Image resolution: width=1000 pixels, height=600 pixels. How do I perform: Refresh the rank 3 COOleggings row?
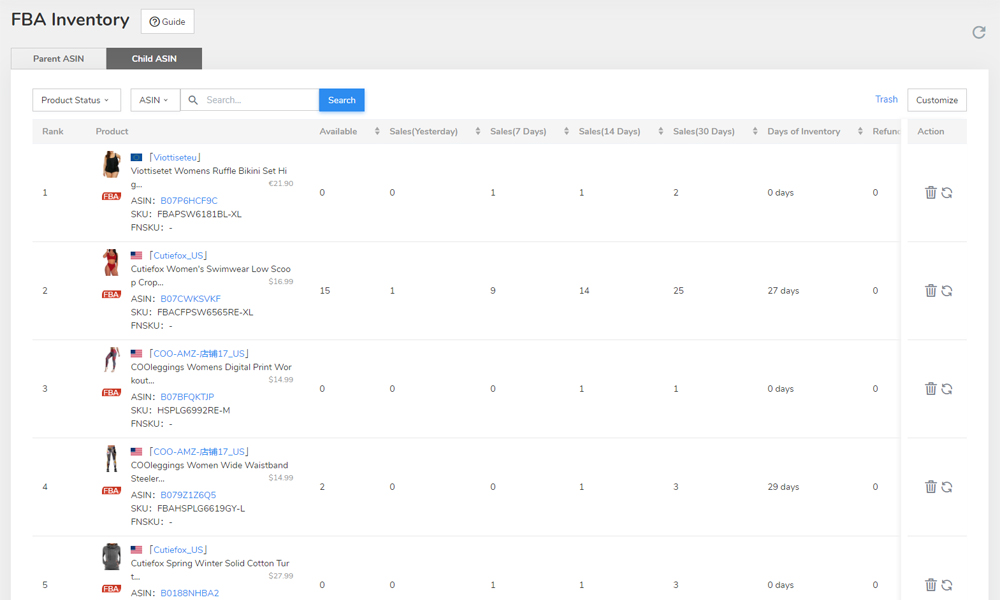(947, 389)
